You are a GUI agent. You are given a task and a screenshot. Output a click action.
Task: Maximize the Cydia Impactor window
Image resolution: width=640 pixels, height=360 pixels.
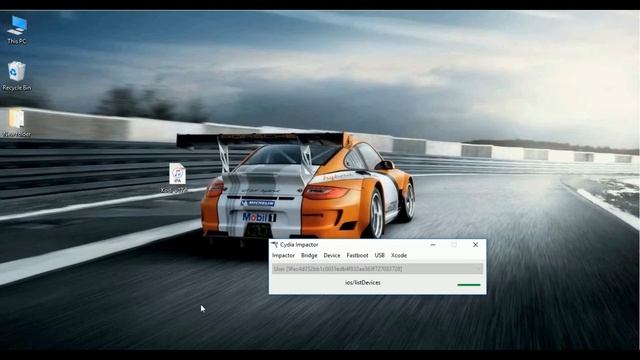click(x=454, y=245)
